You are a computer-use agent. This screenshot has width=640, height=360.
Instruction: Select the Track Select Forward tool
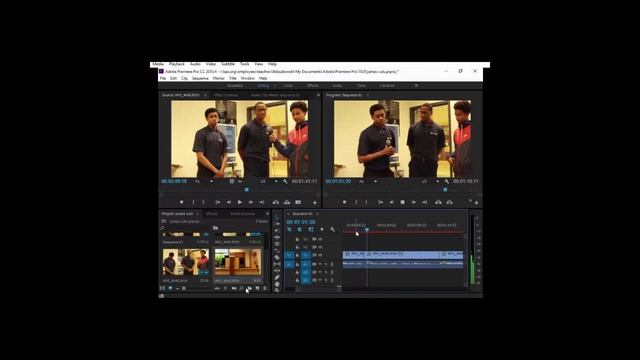[x=277, y=224]
